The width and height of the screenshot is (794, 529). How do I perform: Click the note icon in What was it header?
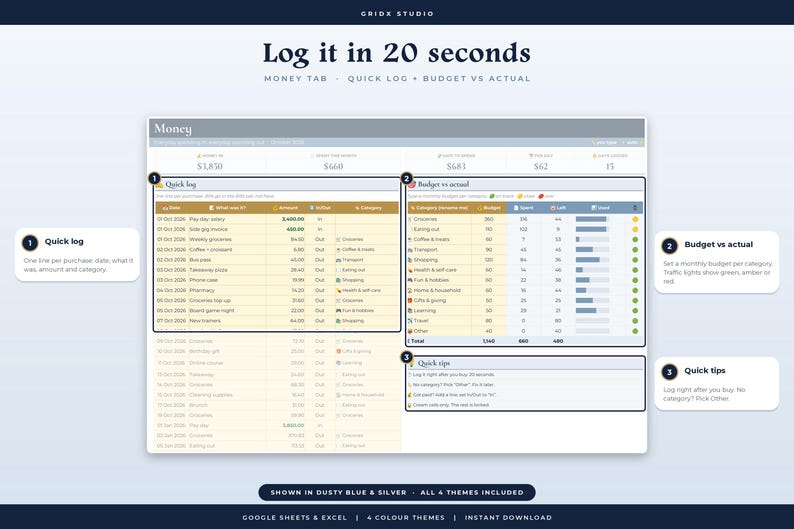(x=212, y=208)
